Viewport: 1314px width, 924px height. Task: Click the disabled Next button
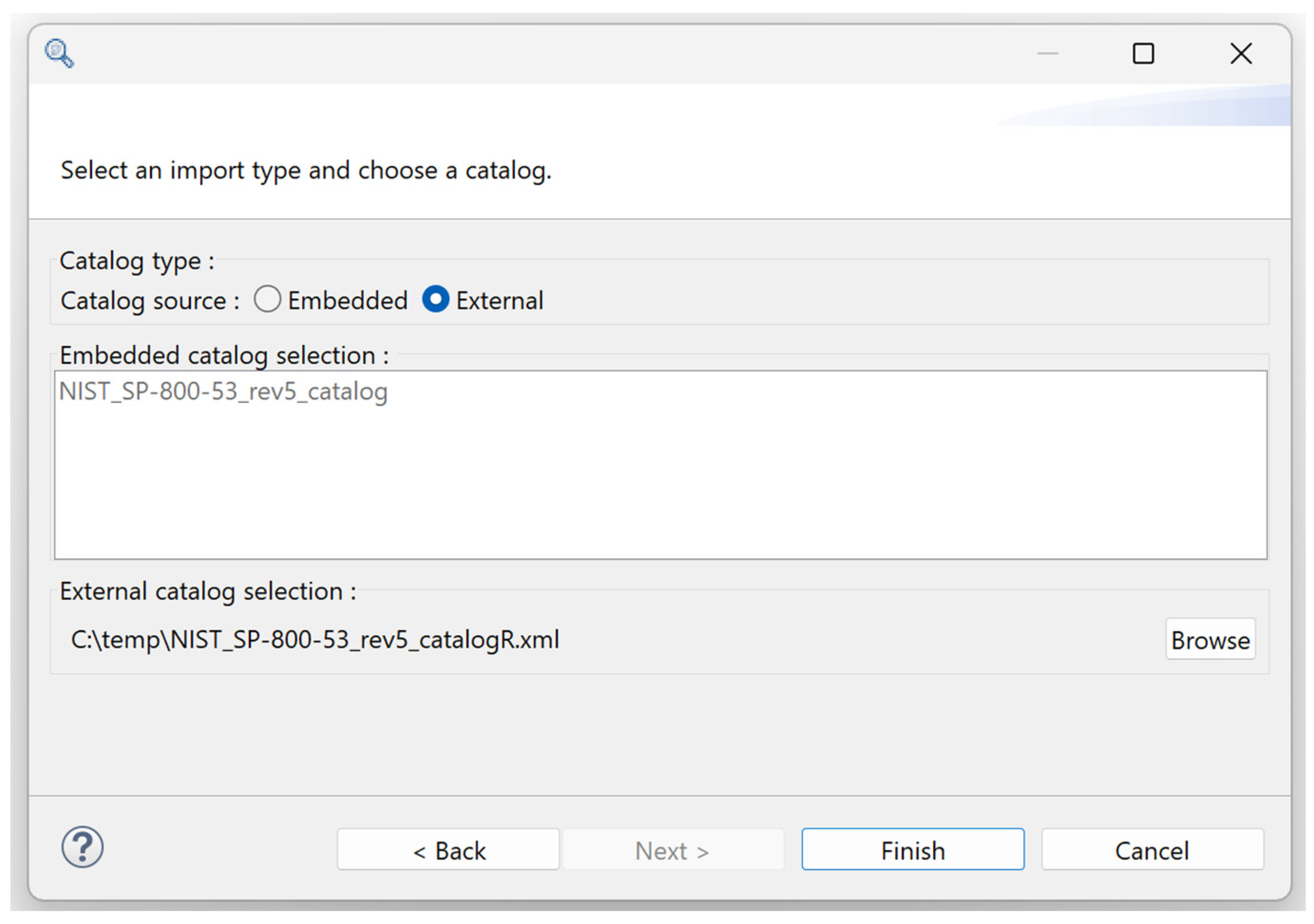pyautogui.click(x=673, y=850)
